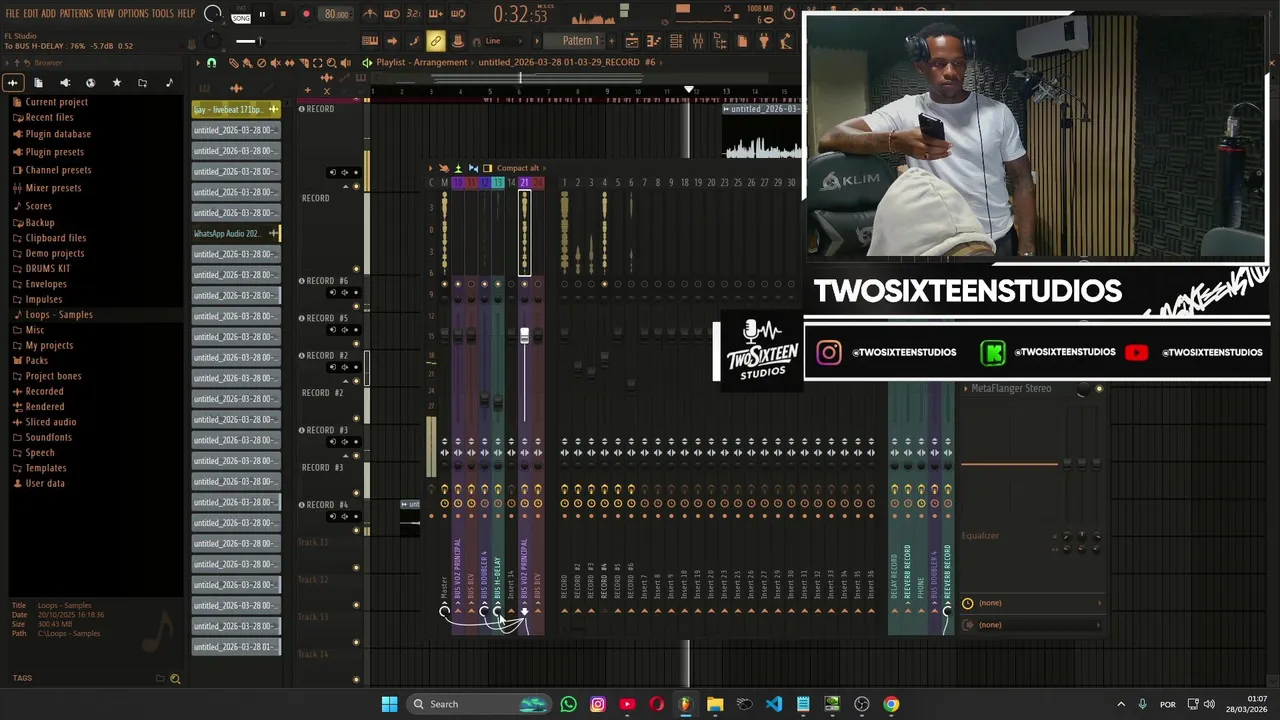Expand the Soundfonts folder
The image size is (1280, 720).
point(48,437)
